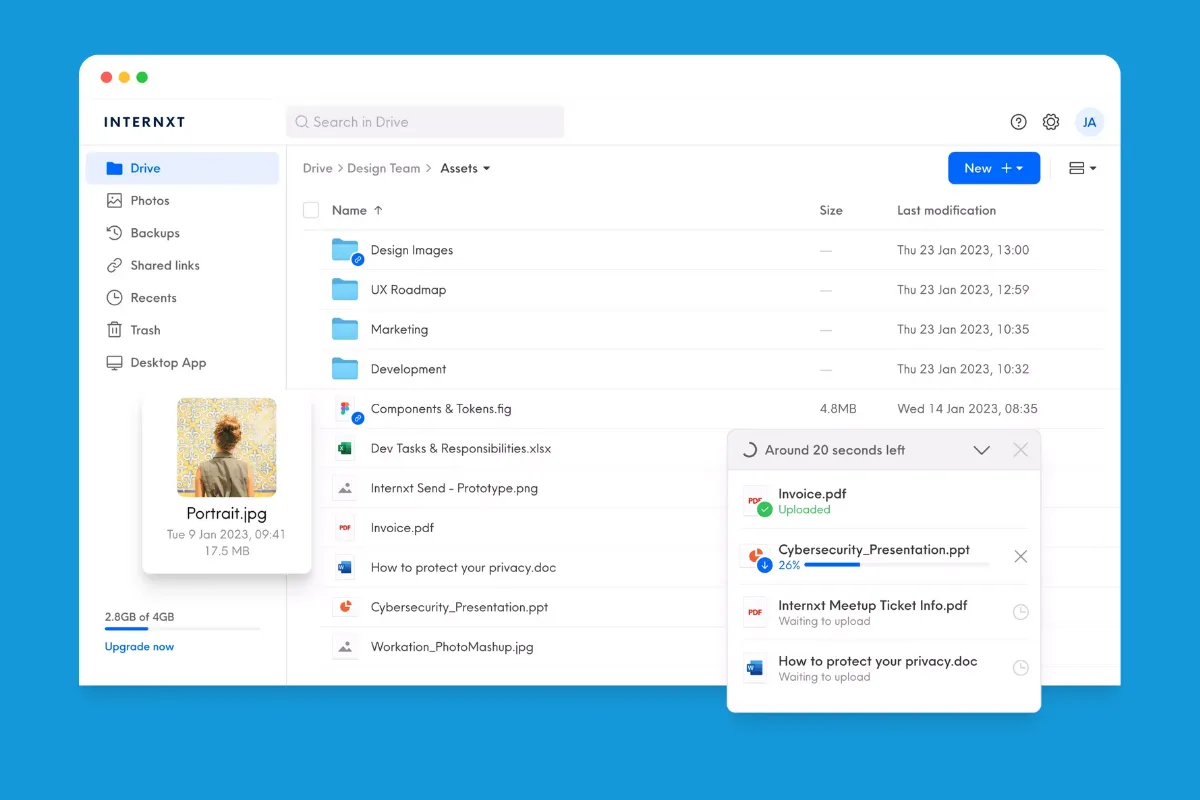Viewport: 1200px width, 800px height.
Task: Open the New button dropdown
Action: 994,168
